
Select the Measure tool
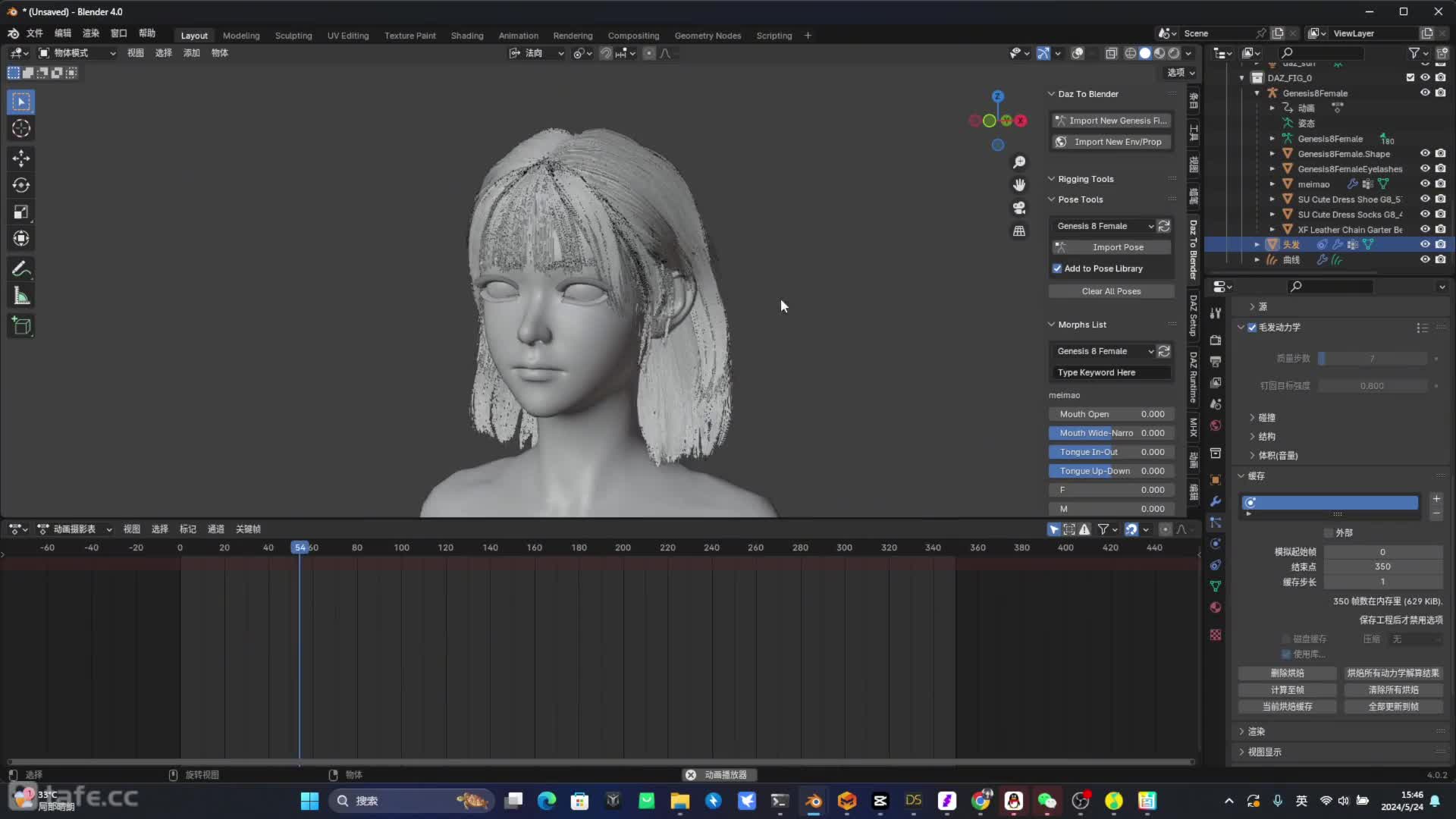[x=21, y=297]
